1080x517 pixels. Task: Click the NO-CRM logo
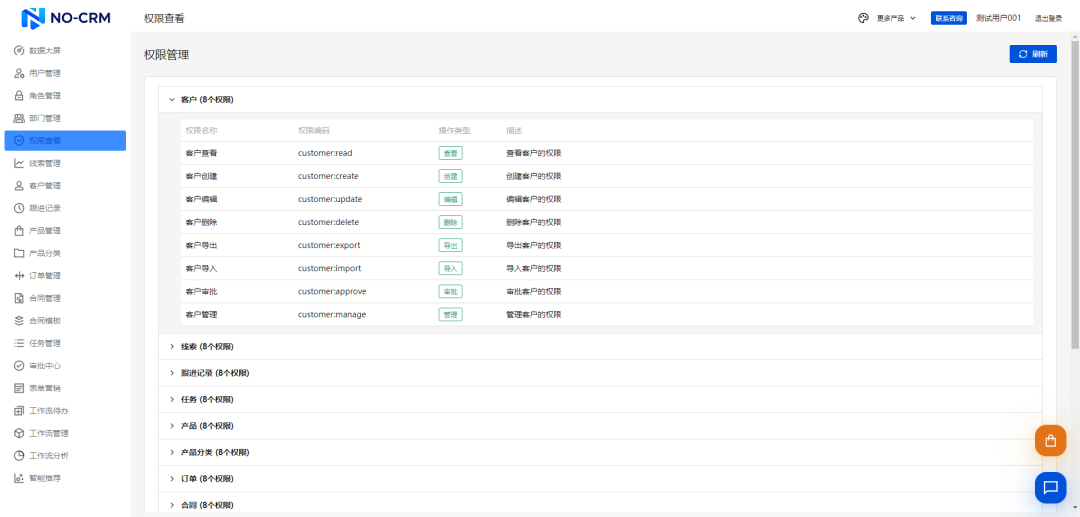click(x=65, y=18)
